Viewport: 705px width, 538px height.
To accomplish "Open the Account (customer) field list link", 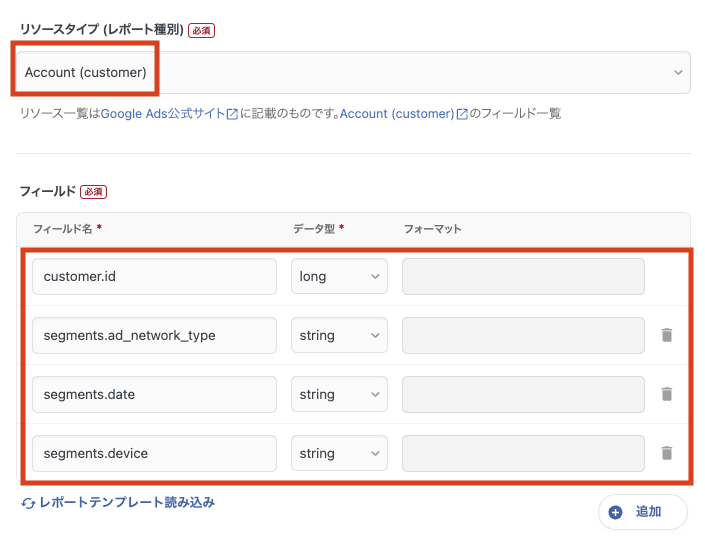I will pos(397,114).
